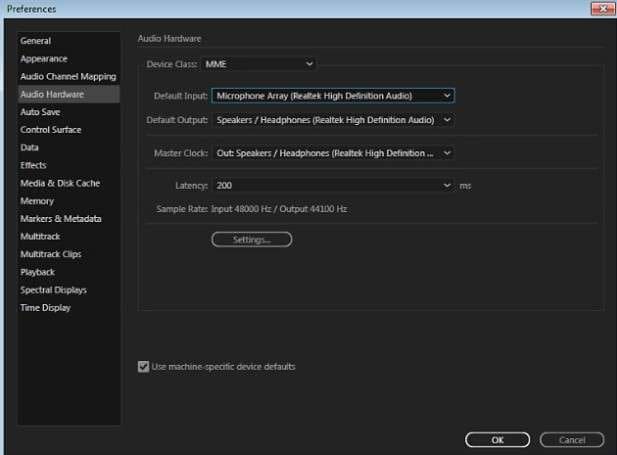Click the Audio Hardware section heading
This screenshot has width=617, height=455.
[169, 39]
